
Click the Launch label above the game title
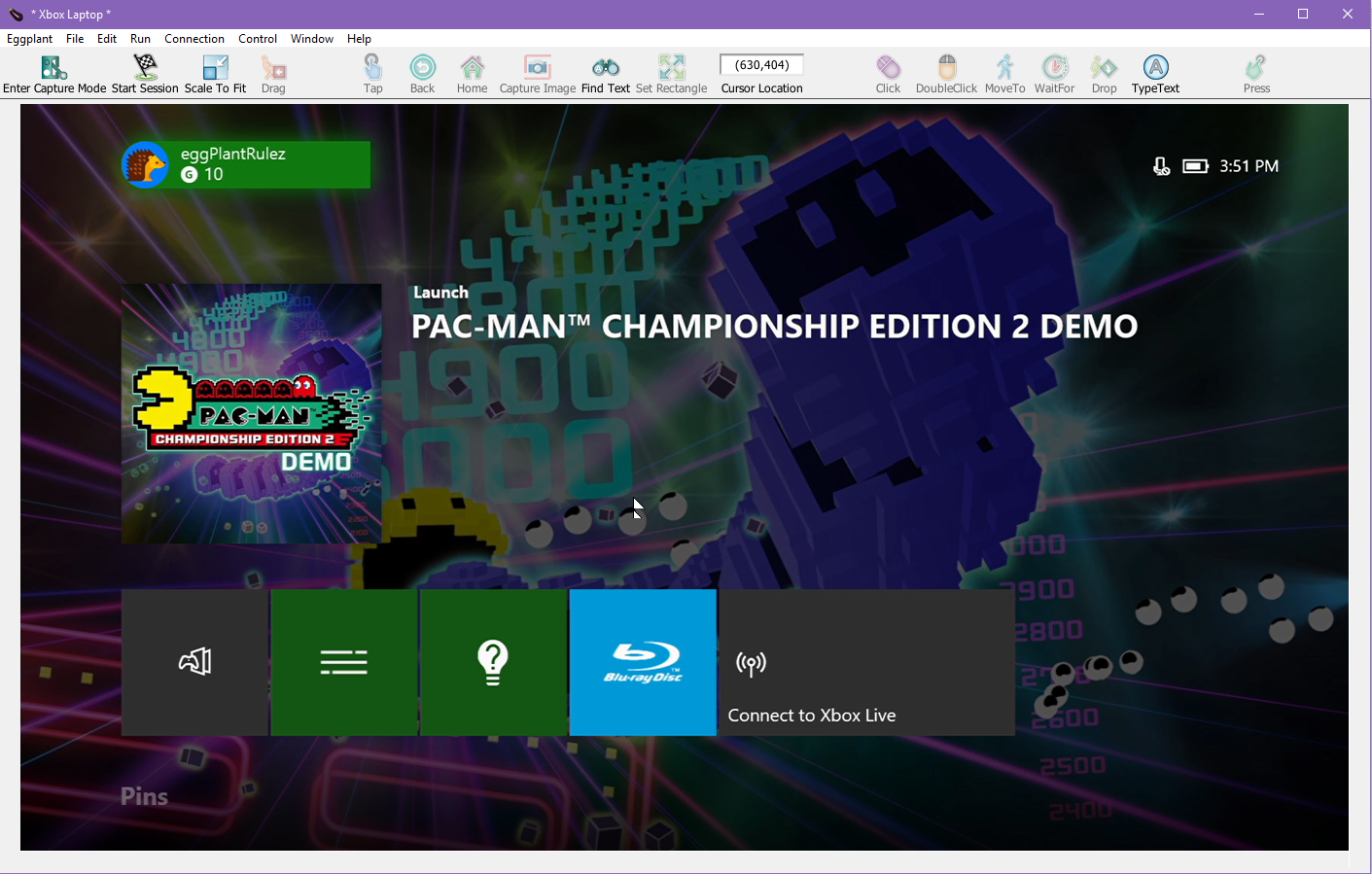tap(440, 293)
